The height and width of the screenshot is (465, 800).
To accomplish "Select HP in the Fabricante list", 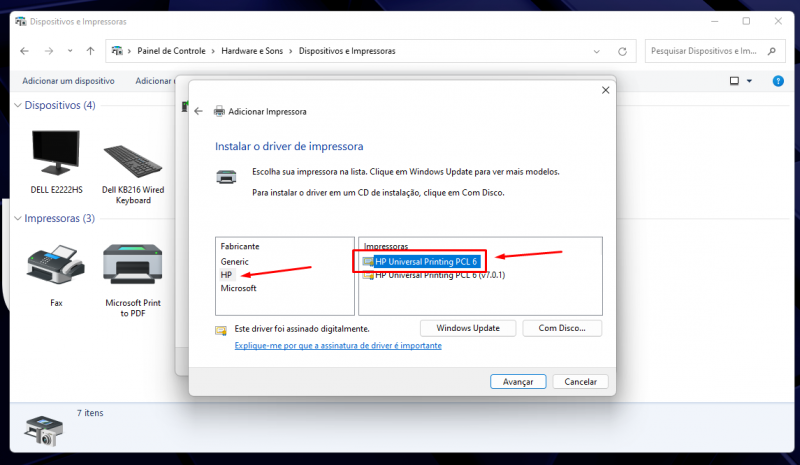I will [x=226, y=275].
